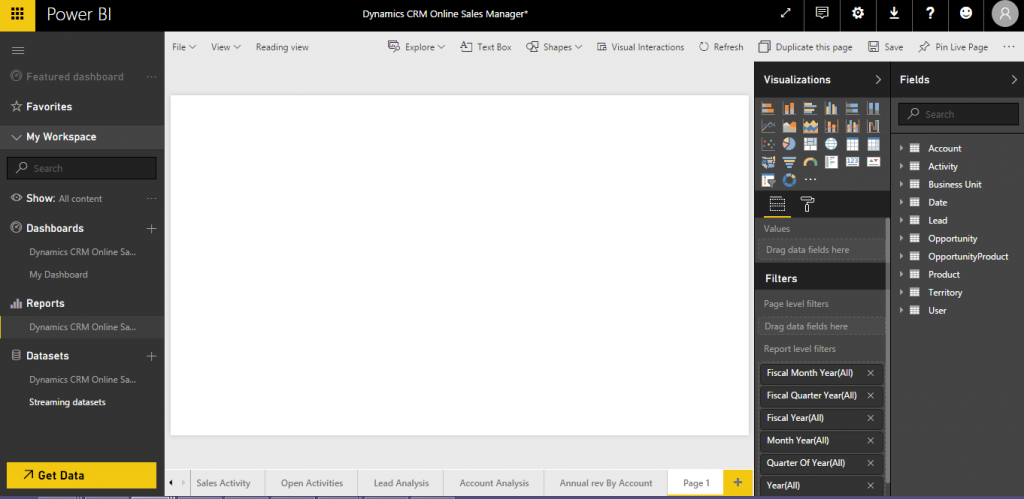This screenshot has width=1024, height=499.
Task: Open the download menu icon
Action: point(894,13)
